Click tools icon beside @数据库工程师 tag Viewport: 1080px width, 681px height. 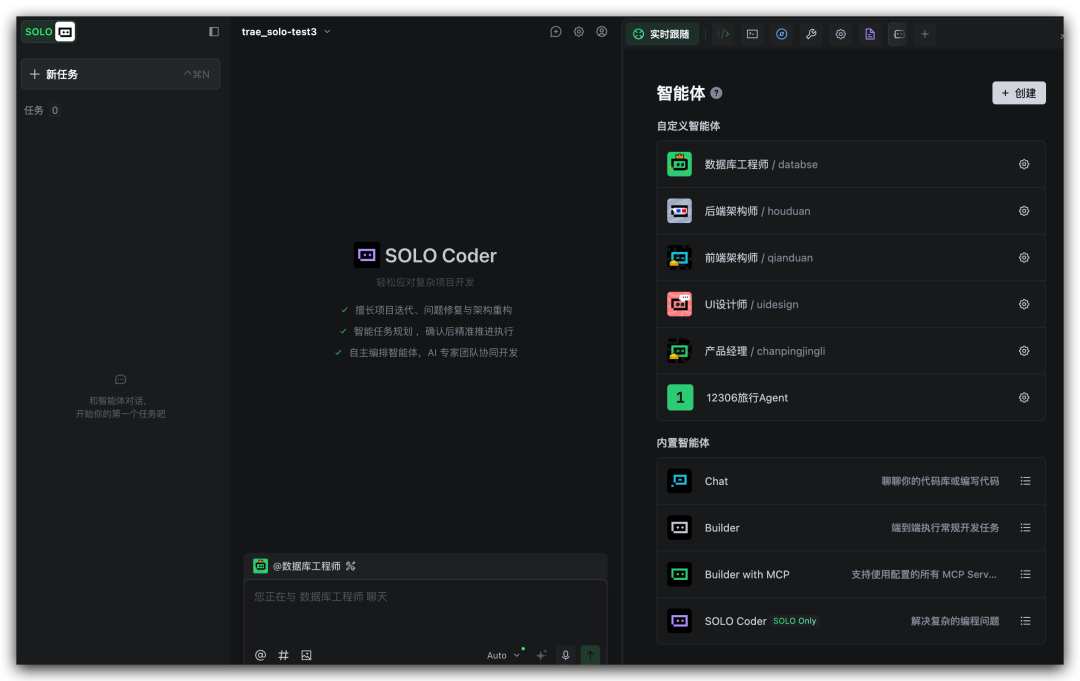coord(351,566)
